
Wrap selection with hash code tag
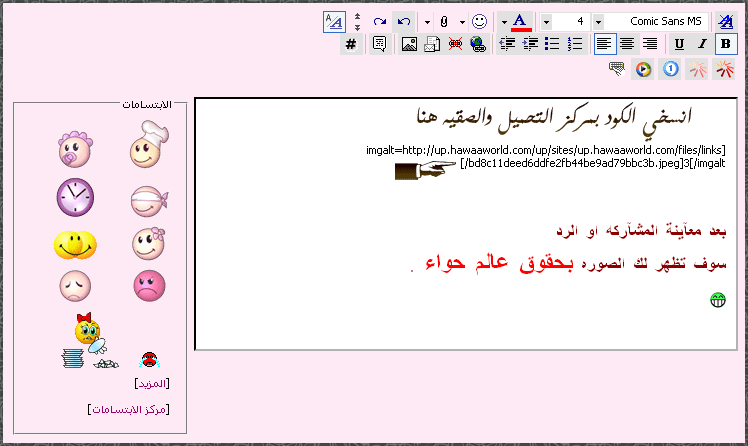coord(351,44)
